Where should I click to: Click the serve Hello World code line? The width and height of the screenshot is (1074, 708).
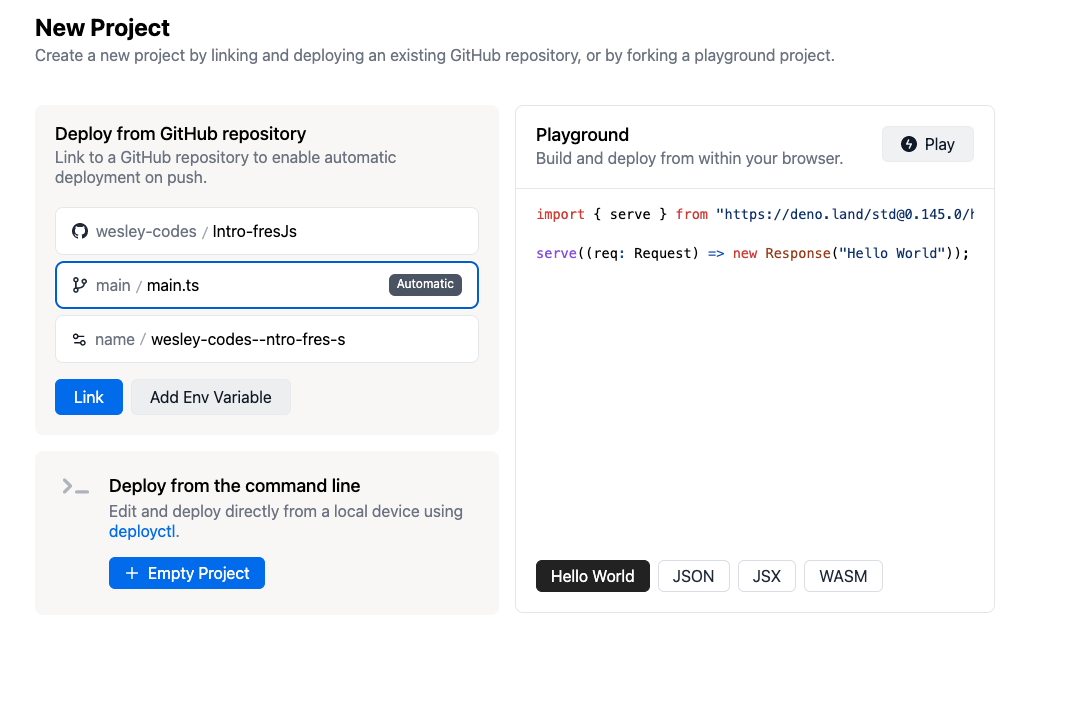pyautogui.click(x=753, y=253)
